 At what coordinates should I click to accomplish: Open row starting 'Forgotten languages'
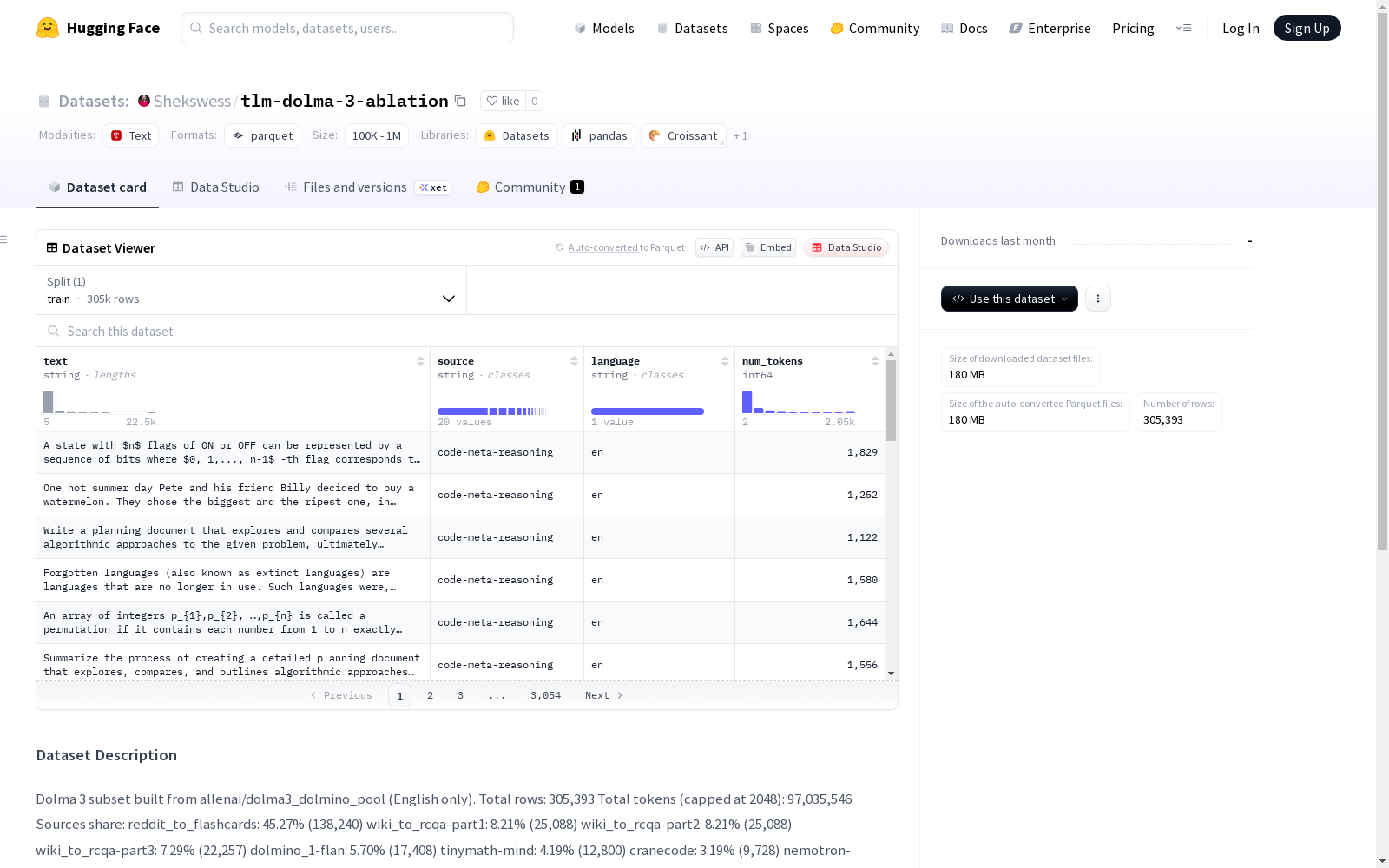461,580
